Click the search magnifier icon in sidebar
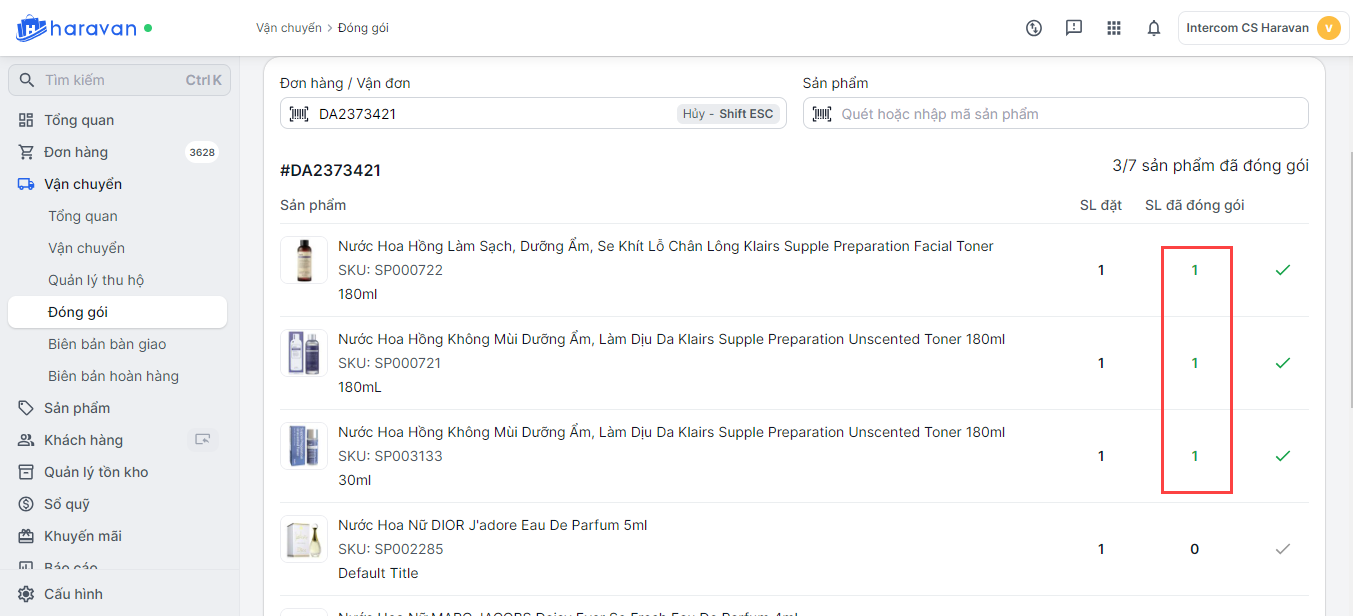This screenshot has height=616, width=1353. (x=27, y=80)
